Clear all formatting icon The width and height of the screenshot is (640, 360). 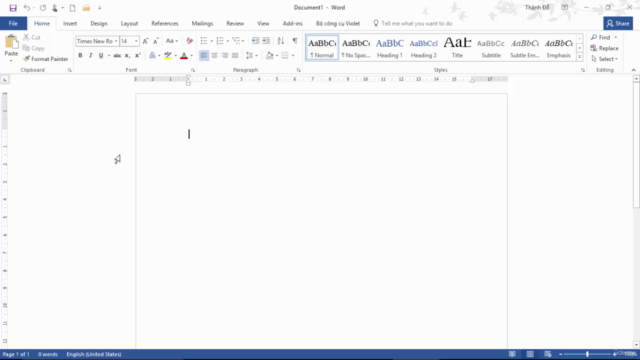coord(189,41)
